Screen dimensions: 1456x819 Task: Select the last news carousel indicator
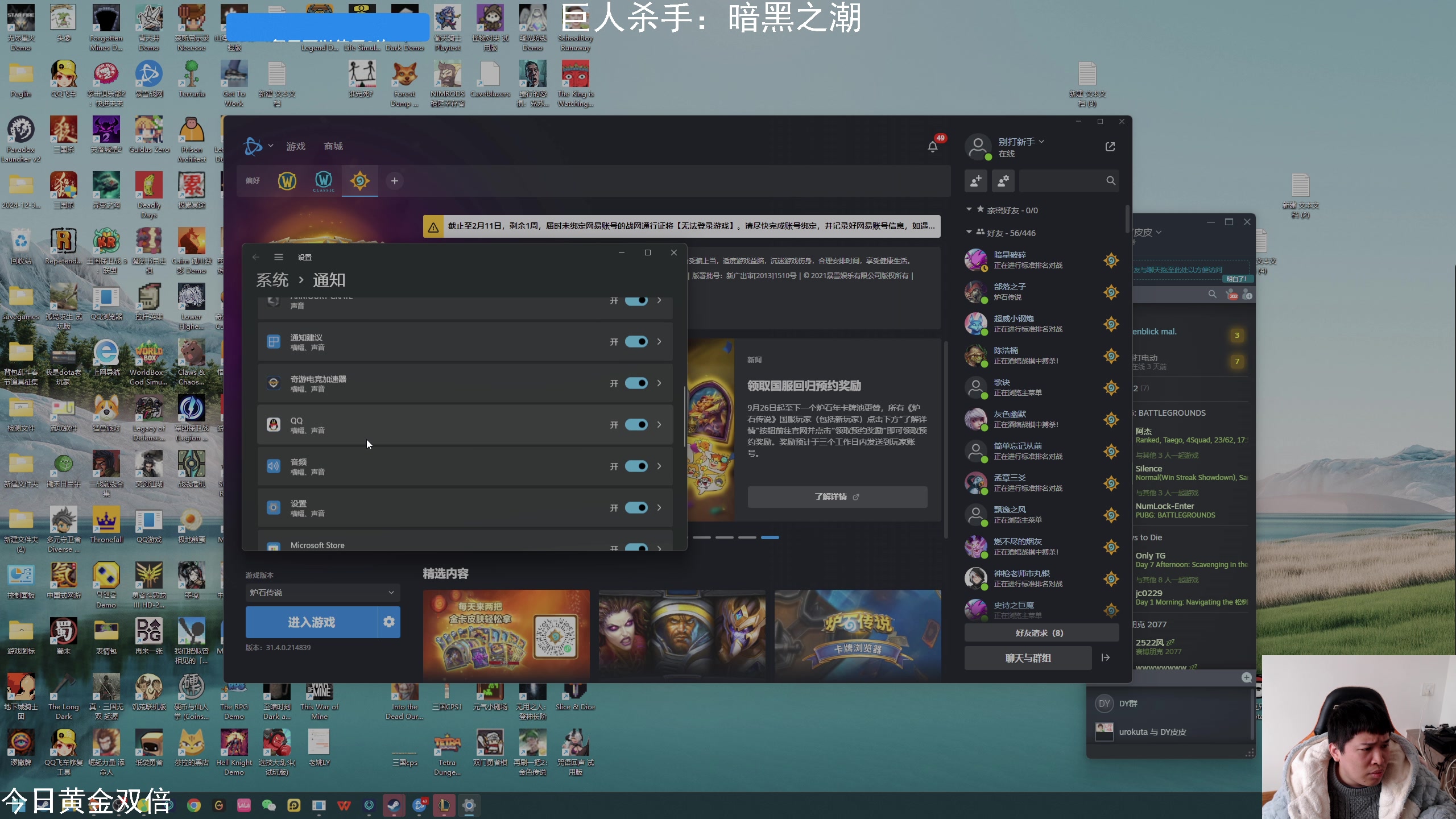770,537
